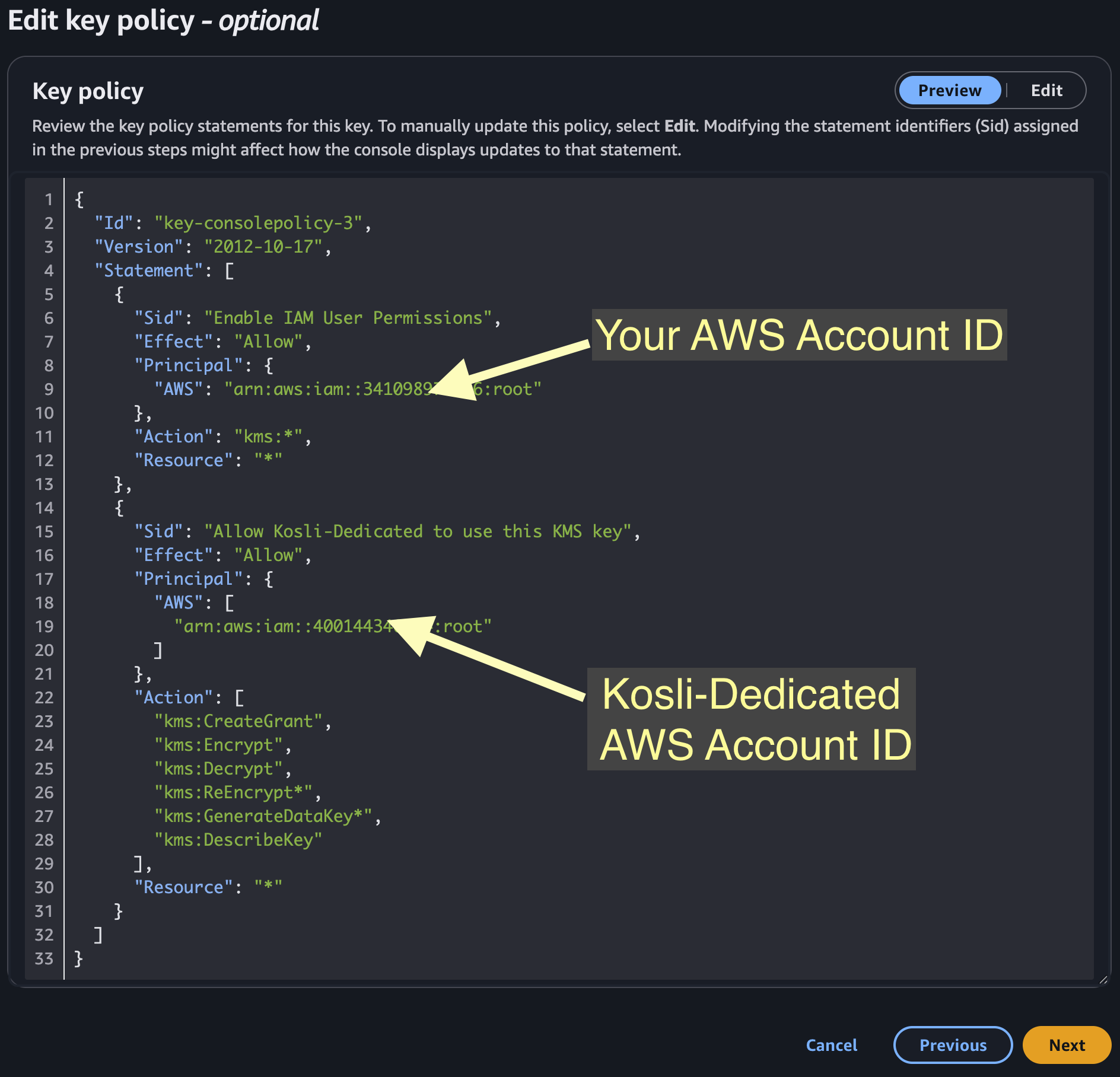Click line number 19 in the gutter
Screen dimensions: 1120x1077
tap(44, 627)
